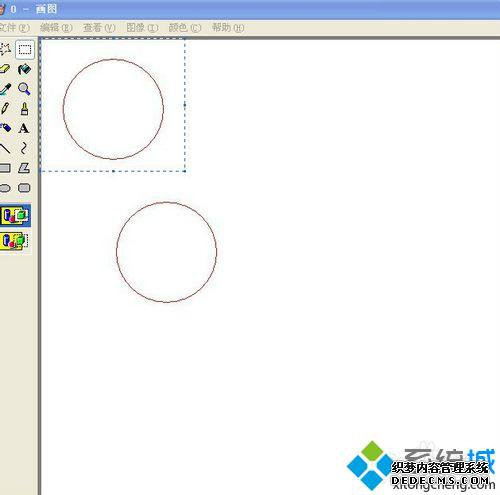Select the Polygon shape tool
This screenshot has height=495, width=500.
point(24,168)
